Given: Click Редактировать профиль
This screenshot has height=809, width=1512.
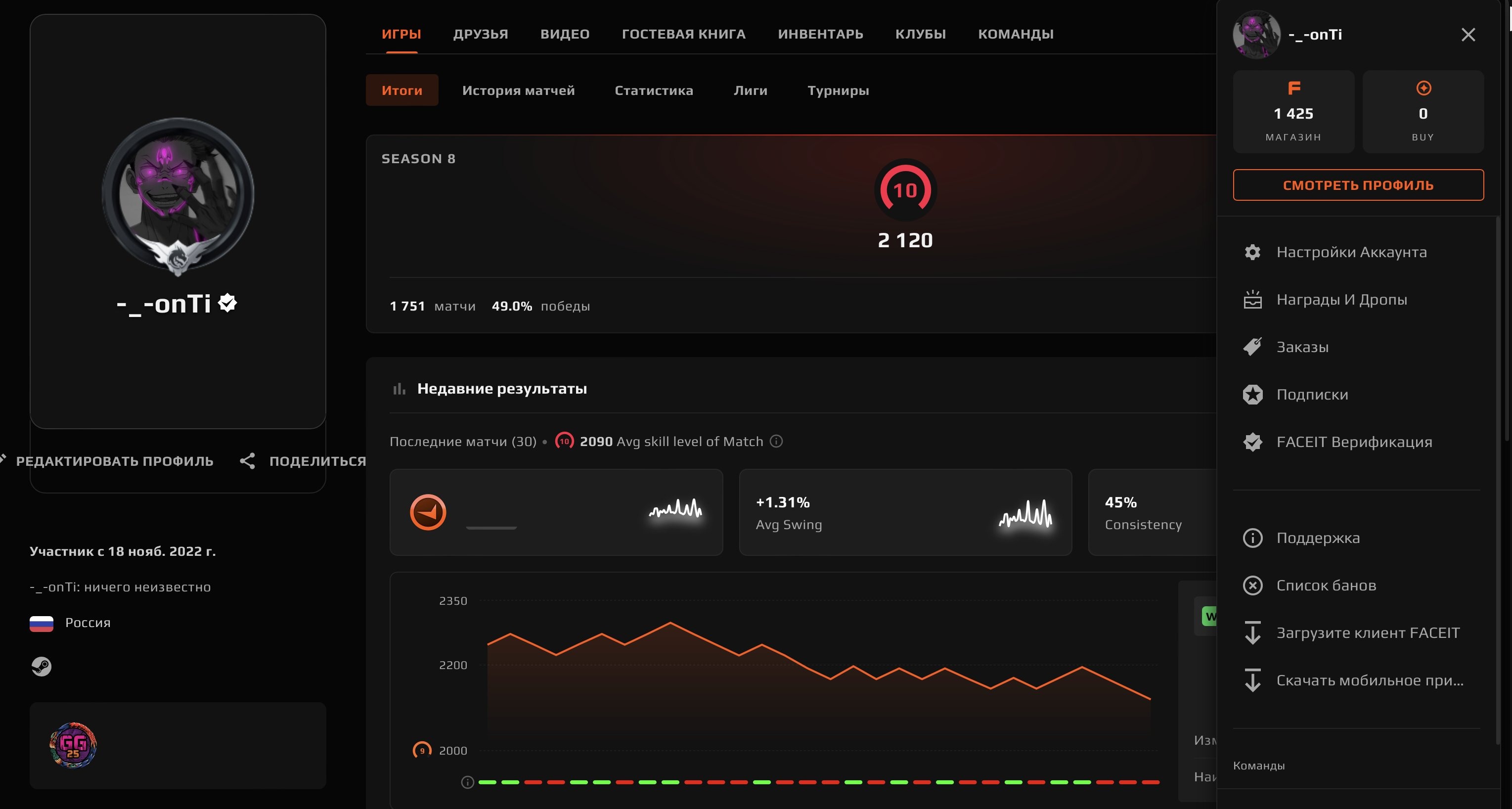Looking at the screenshot, I should tap(114, 461).
